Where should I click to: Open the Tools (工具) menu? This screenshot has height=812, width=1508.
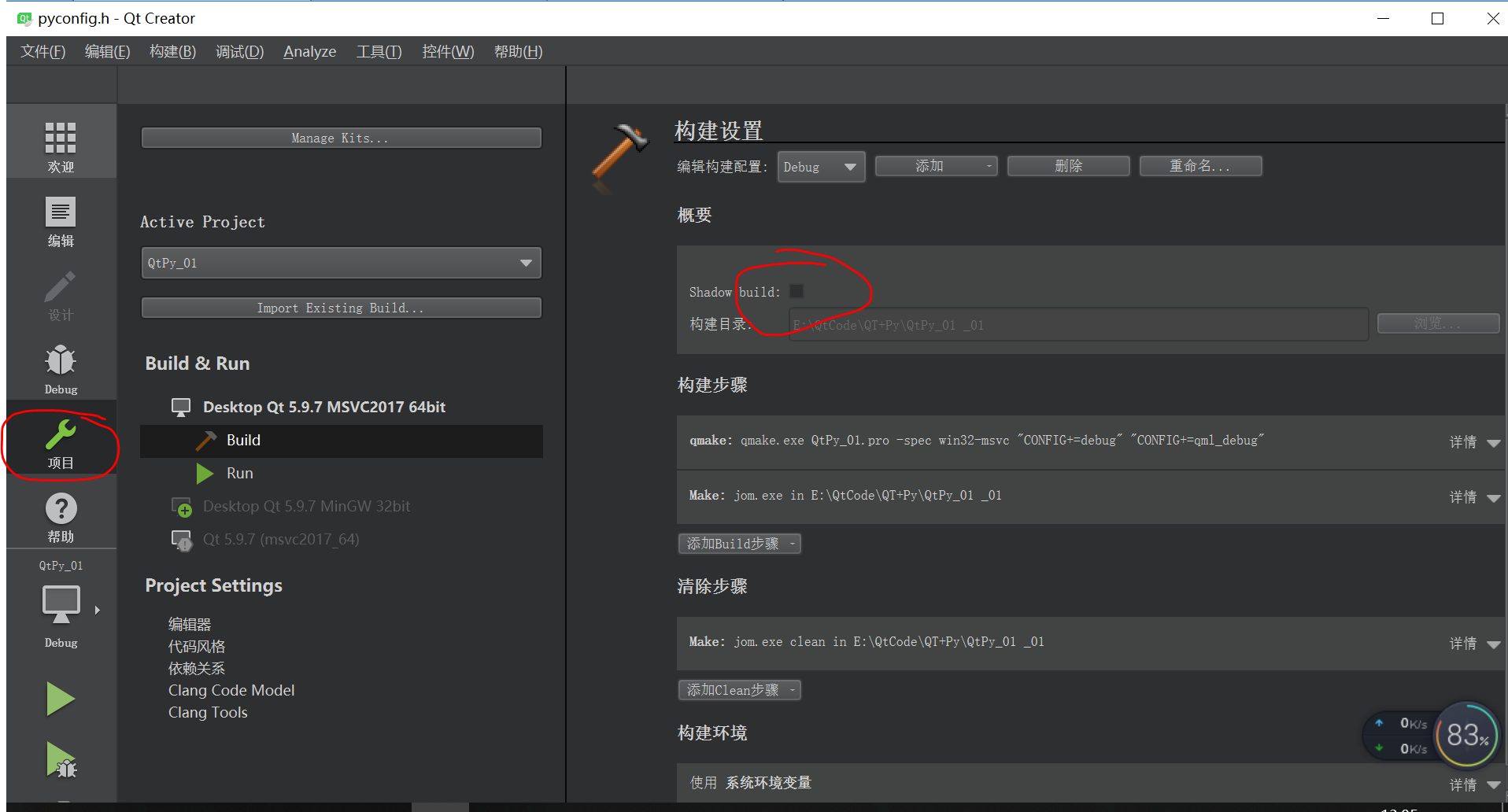click(379, 52)
